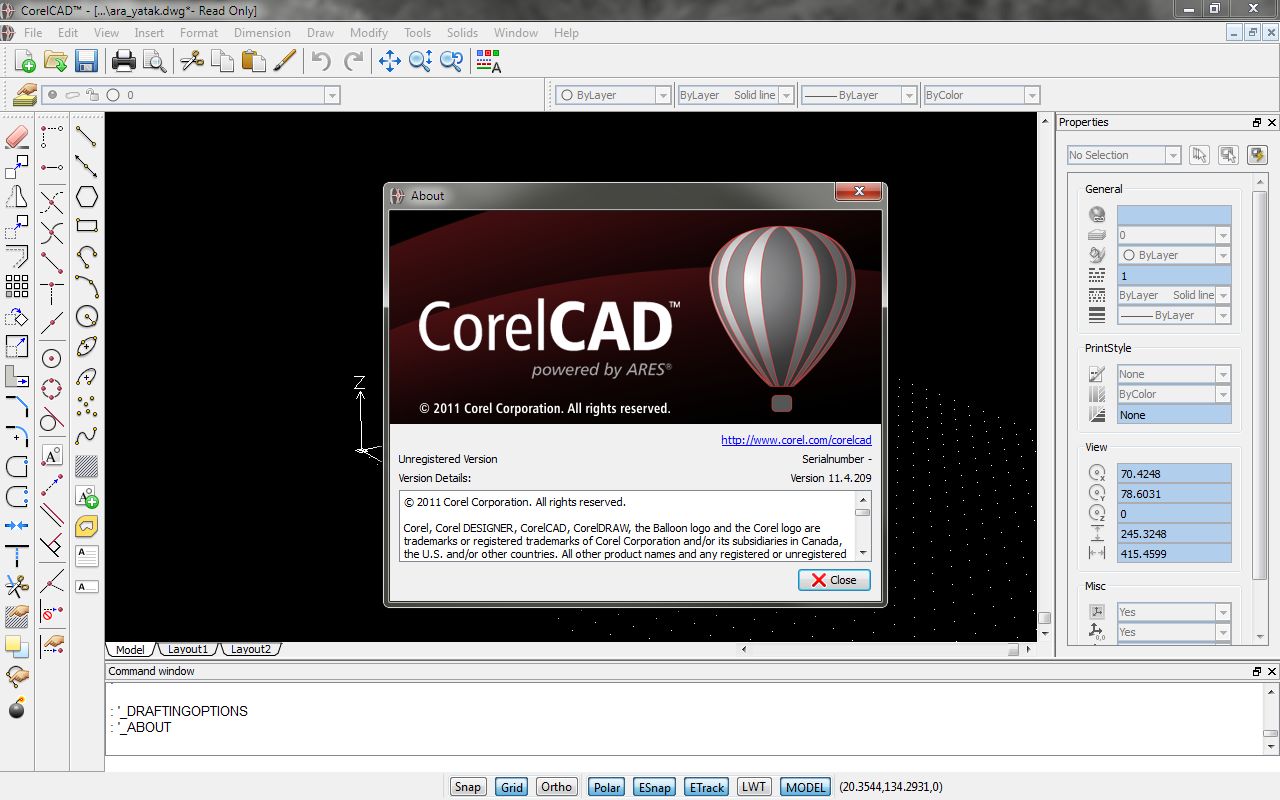Click the linetype scale field showing 1

[x=1174, y=275]
